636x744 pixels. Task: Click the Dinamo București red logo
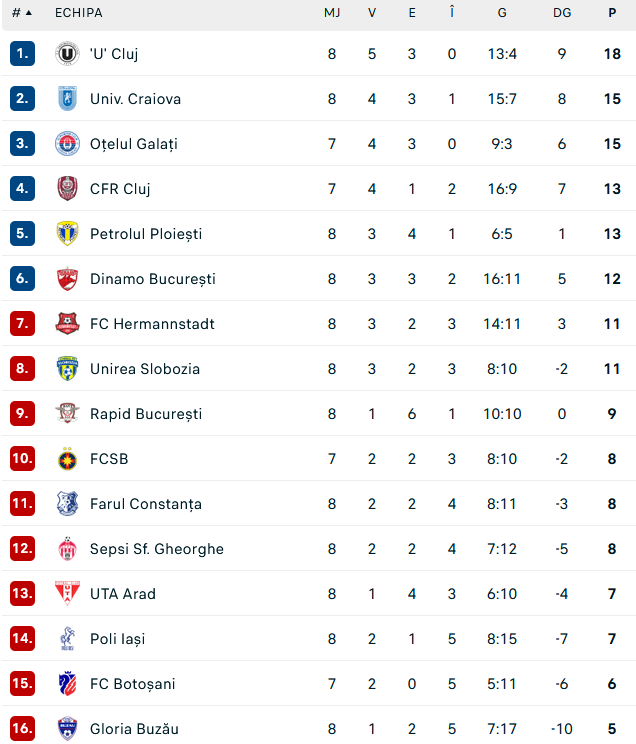[67, 279]
